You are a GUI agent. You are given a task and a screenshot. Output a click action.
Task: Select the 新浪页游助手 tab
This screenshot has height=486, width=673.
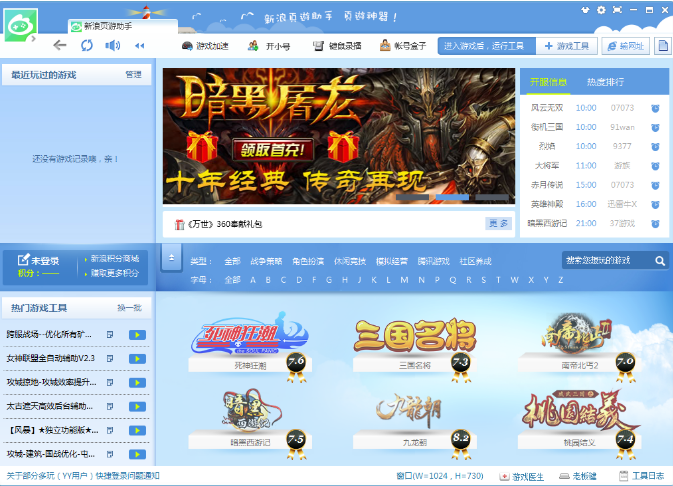pyautogui.click(x=123, y=26)
